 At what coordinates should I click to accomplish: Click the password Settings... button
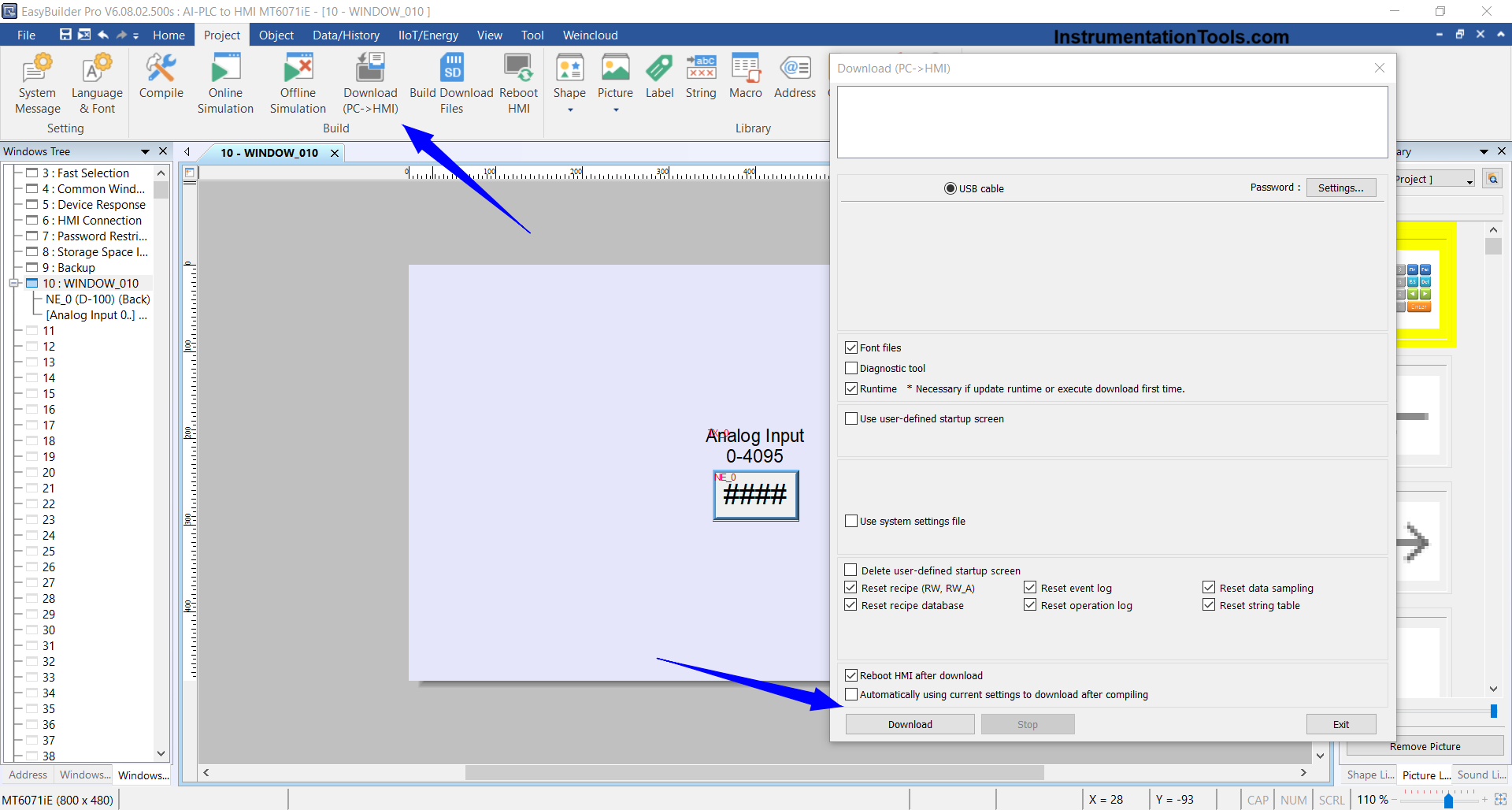1340,188
